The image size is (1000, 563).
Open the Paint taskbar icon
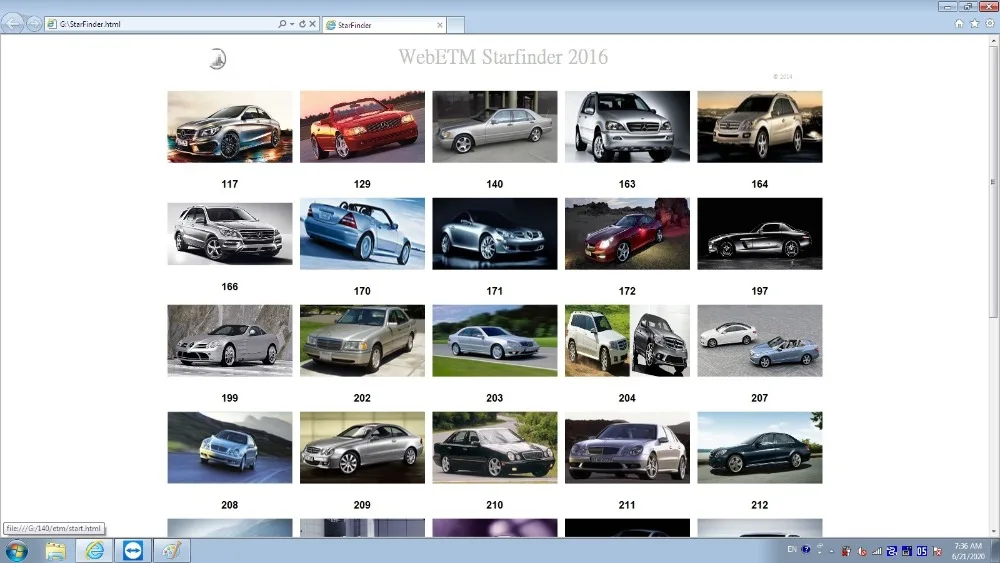pos(171,551)
